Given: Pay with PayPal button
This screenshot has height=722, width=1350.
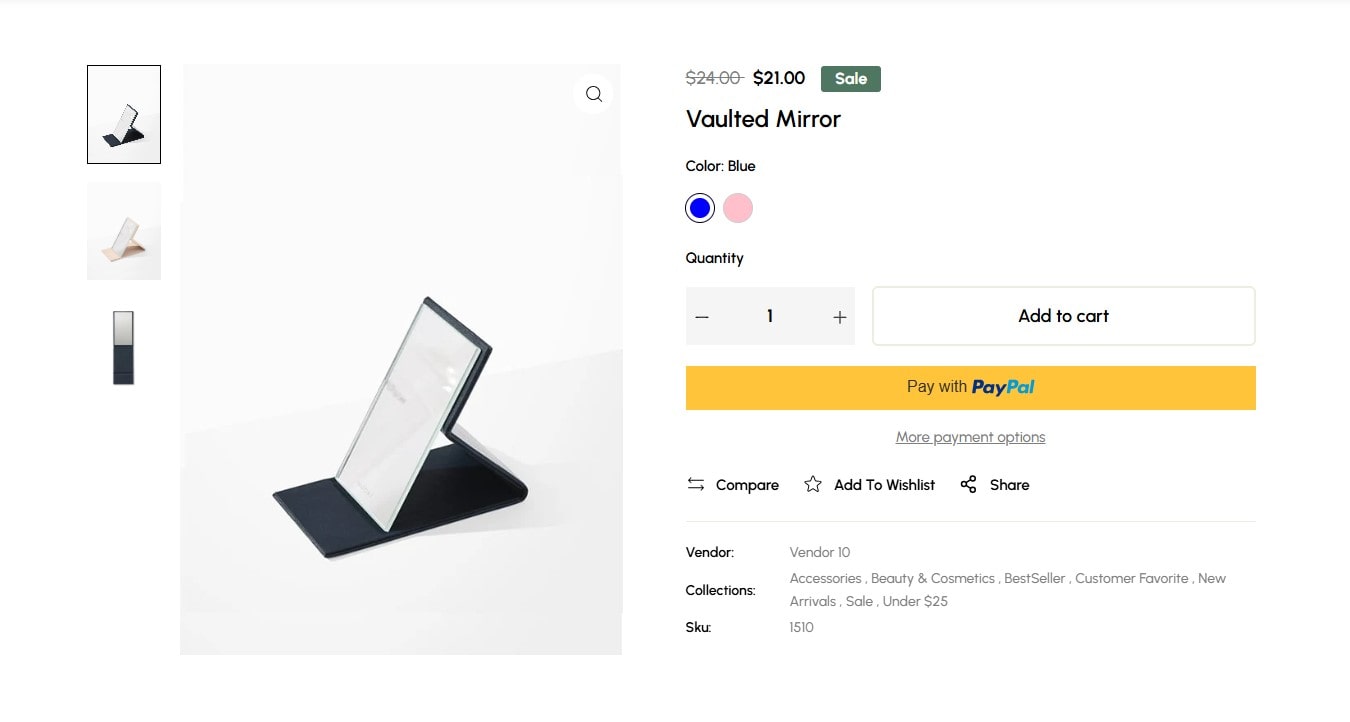Looking at the screenshot, I should 971,388.
